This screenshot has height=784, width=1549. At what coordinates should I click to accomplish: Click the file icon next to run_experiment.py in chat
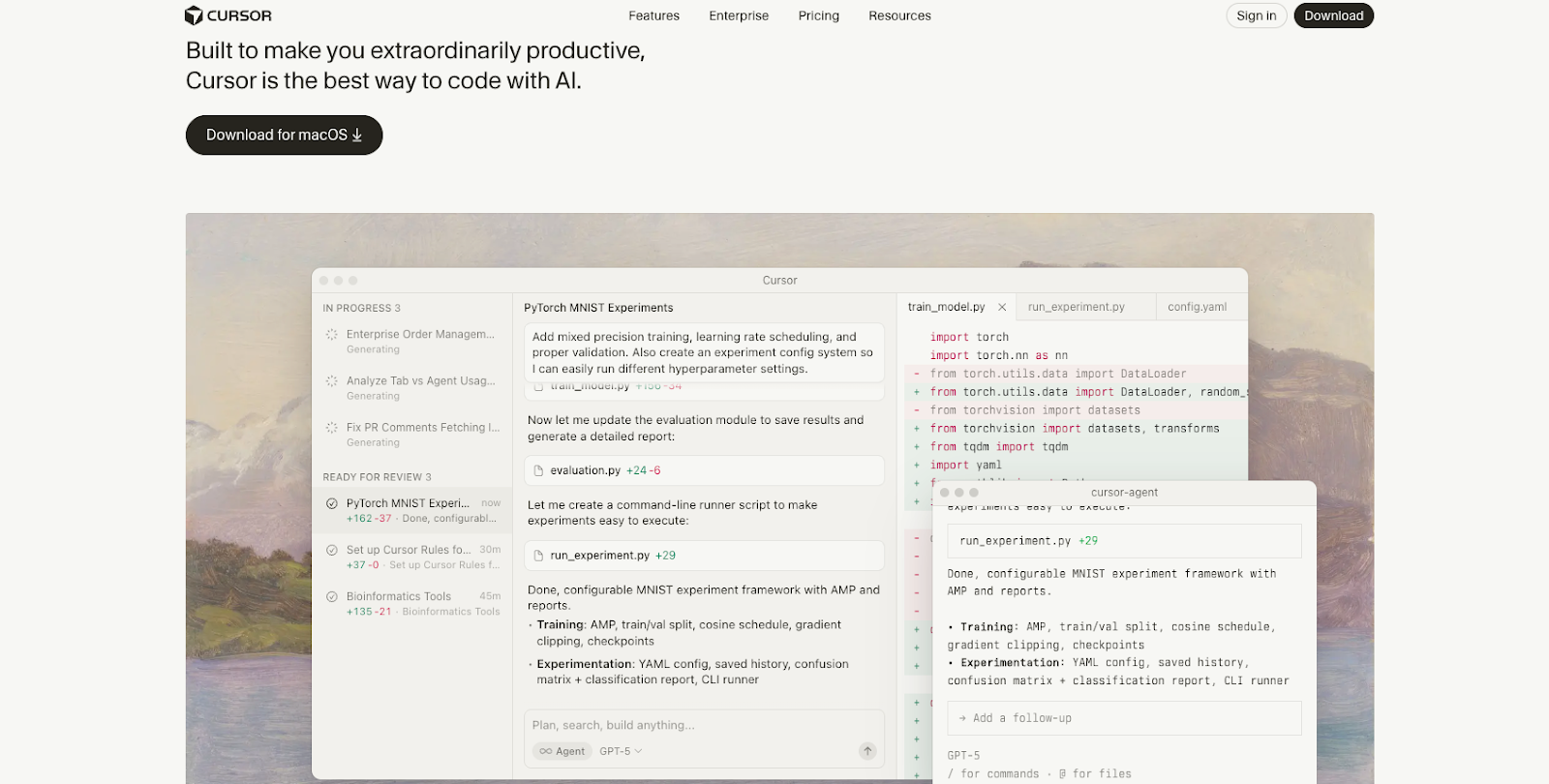[539, 556]
